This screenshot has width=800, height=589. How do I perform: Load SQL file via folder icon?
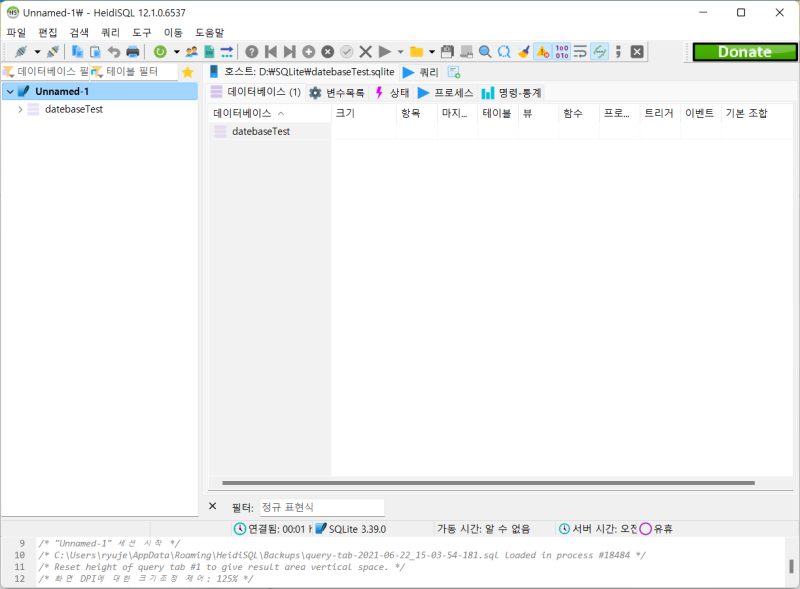(x=416, y=52)
